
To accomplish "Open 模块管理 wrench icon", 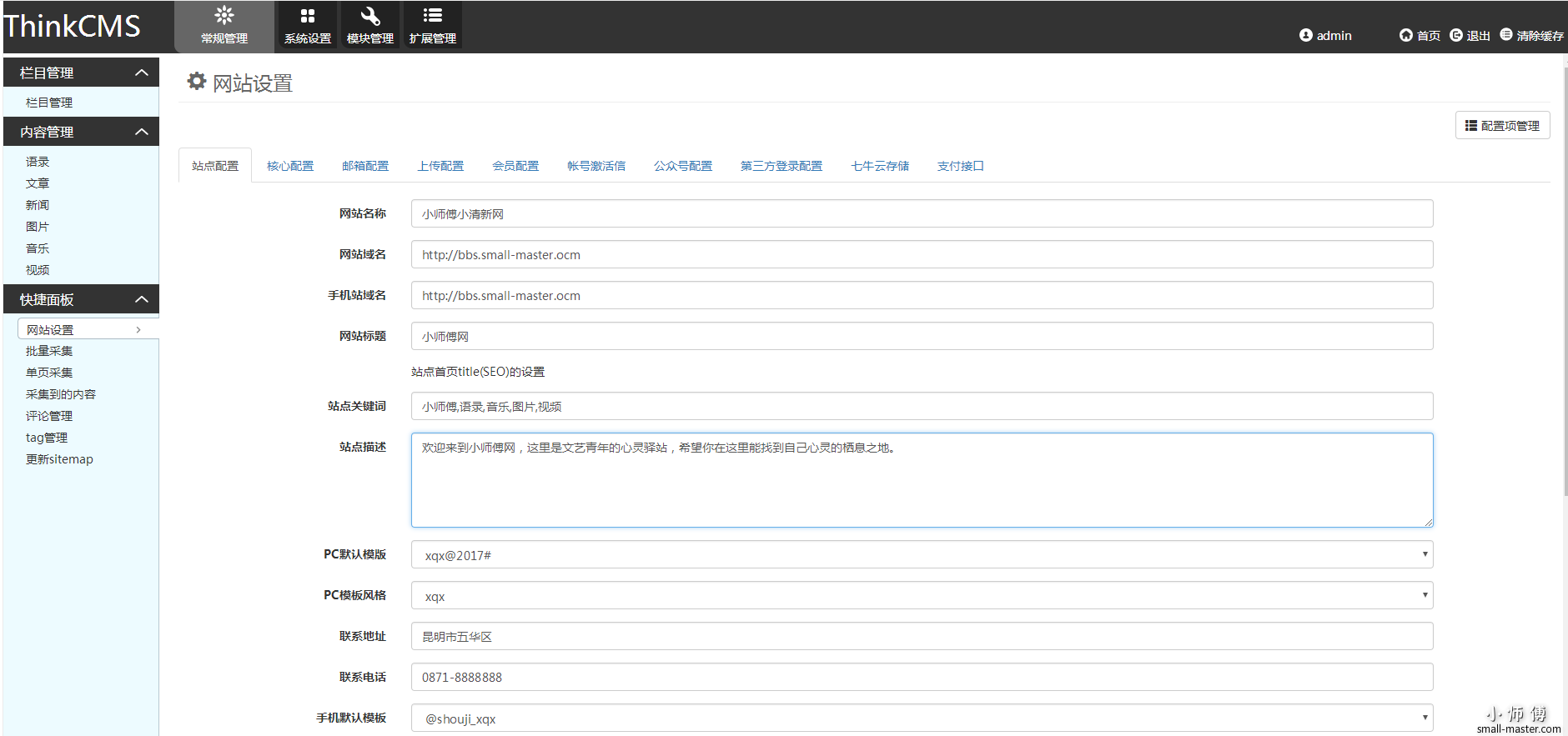I will tap(370, 16).
